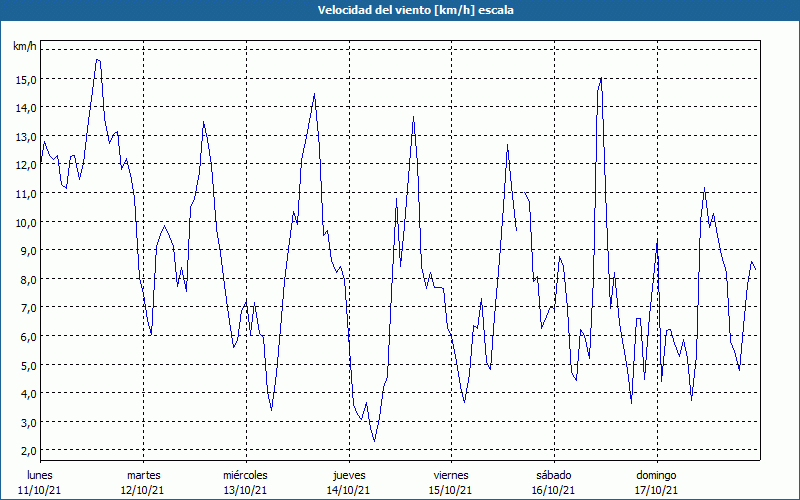Select the 5,0 y-axis value
The image size is (800, 500).
(x=29, y=365)
